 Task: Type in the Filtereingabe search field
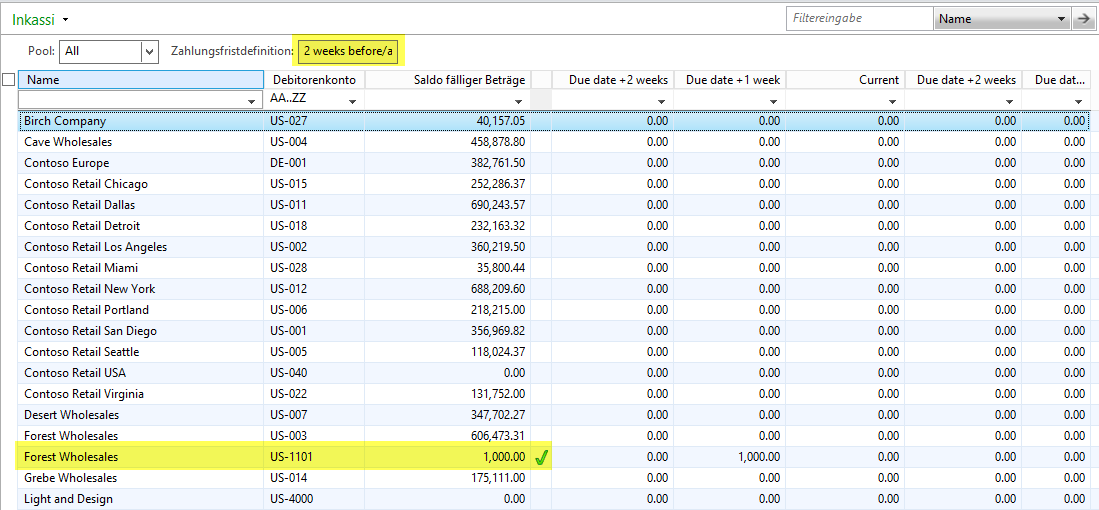(858, 18)
